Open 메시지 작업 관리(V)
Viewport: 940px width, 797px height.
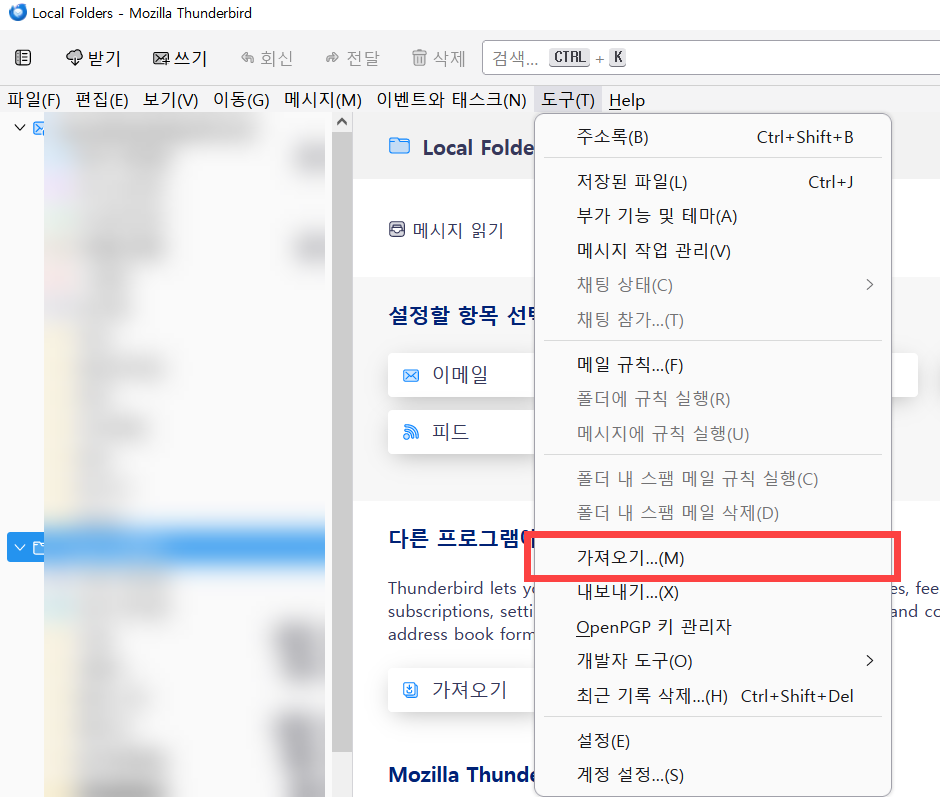click(x=713, y=251)
